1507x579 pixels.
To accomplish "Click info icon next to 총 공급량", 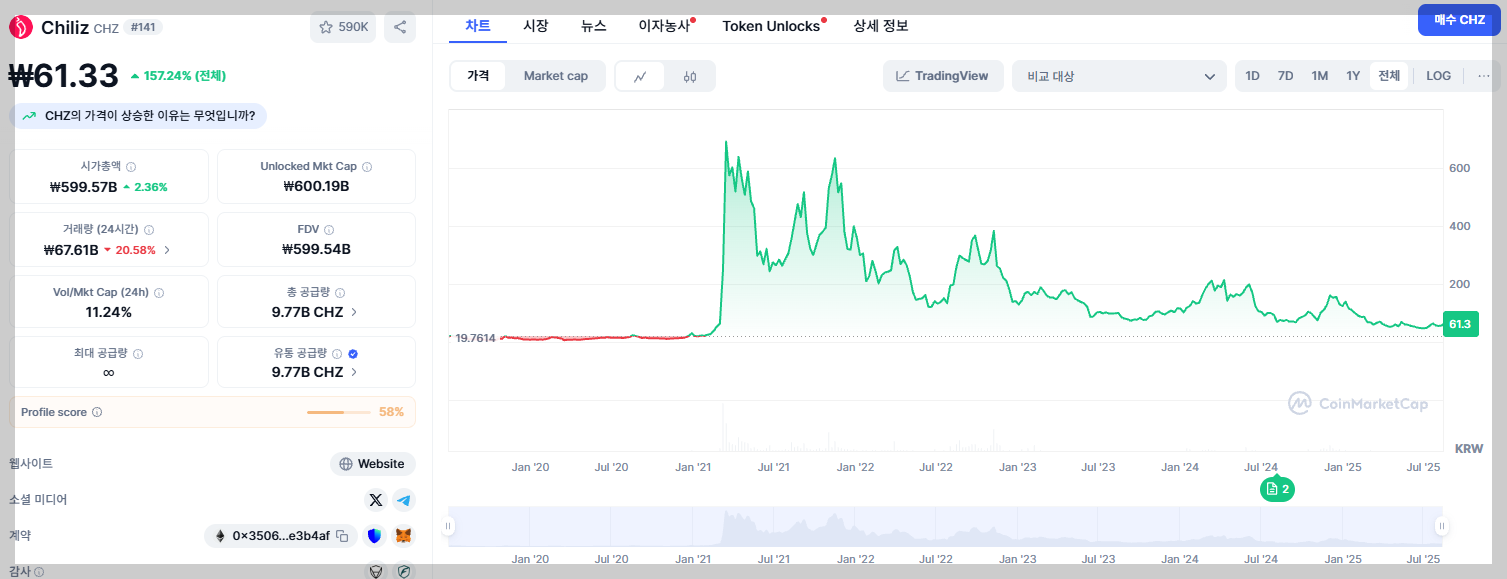I will click(x=340, y=293).
